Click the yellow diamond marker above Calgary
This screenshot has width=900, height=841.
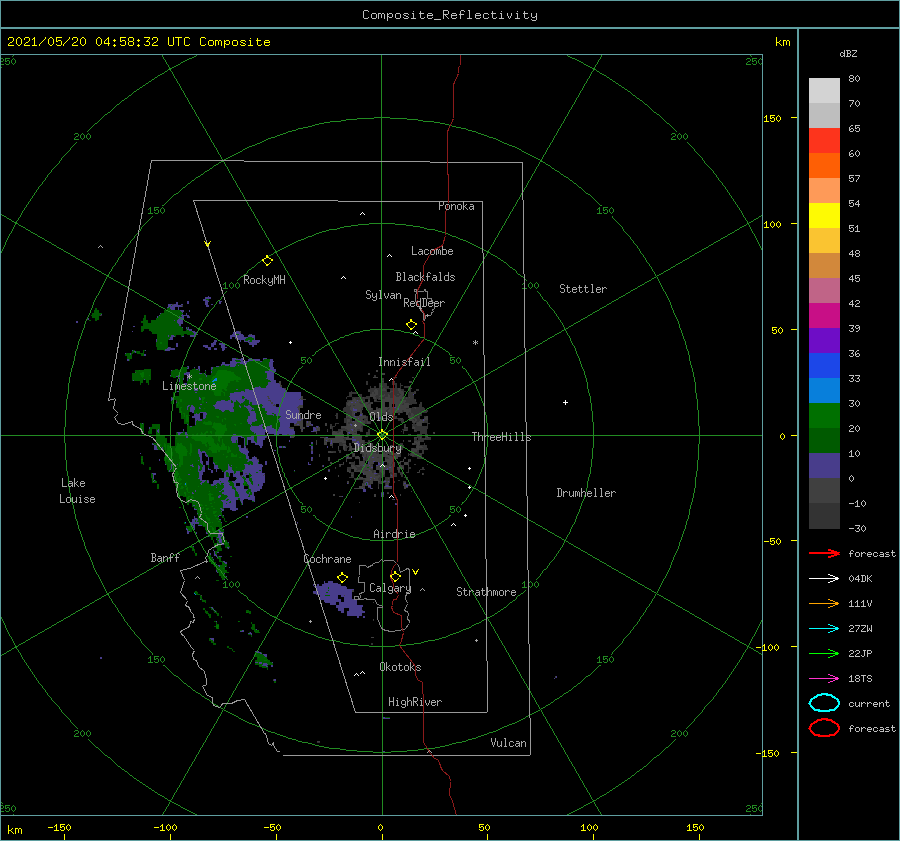click(x=395, y=576)
